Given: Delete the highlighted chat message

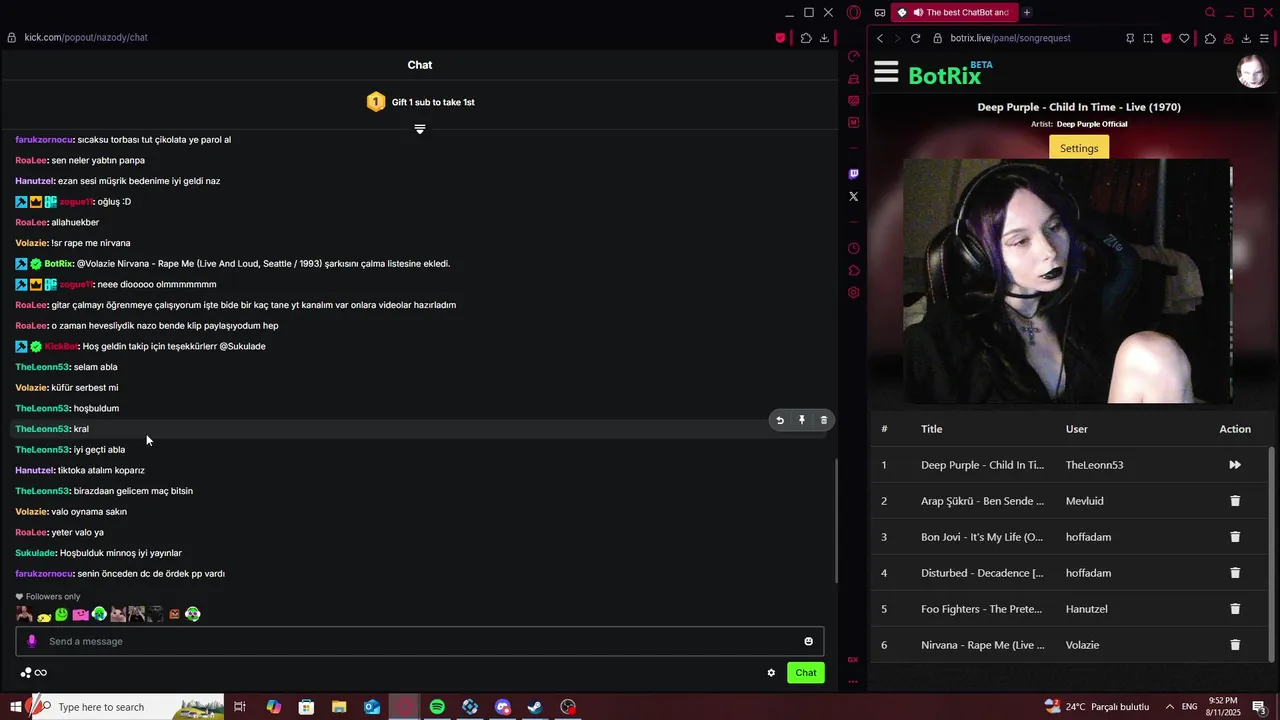Looking at the screenshot, I should [x=824, y=420].
